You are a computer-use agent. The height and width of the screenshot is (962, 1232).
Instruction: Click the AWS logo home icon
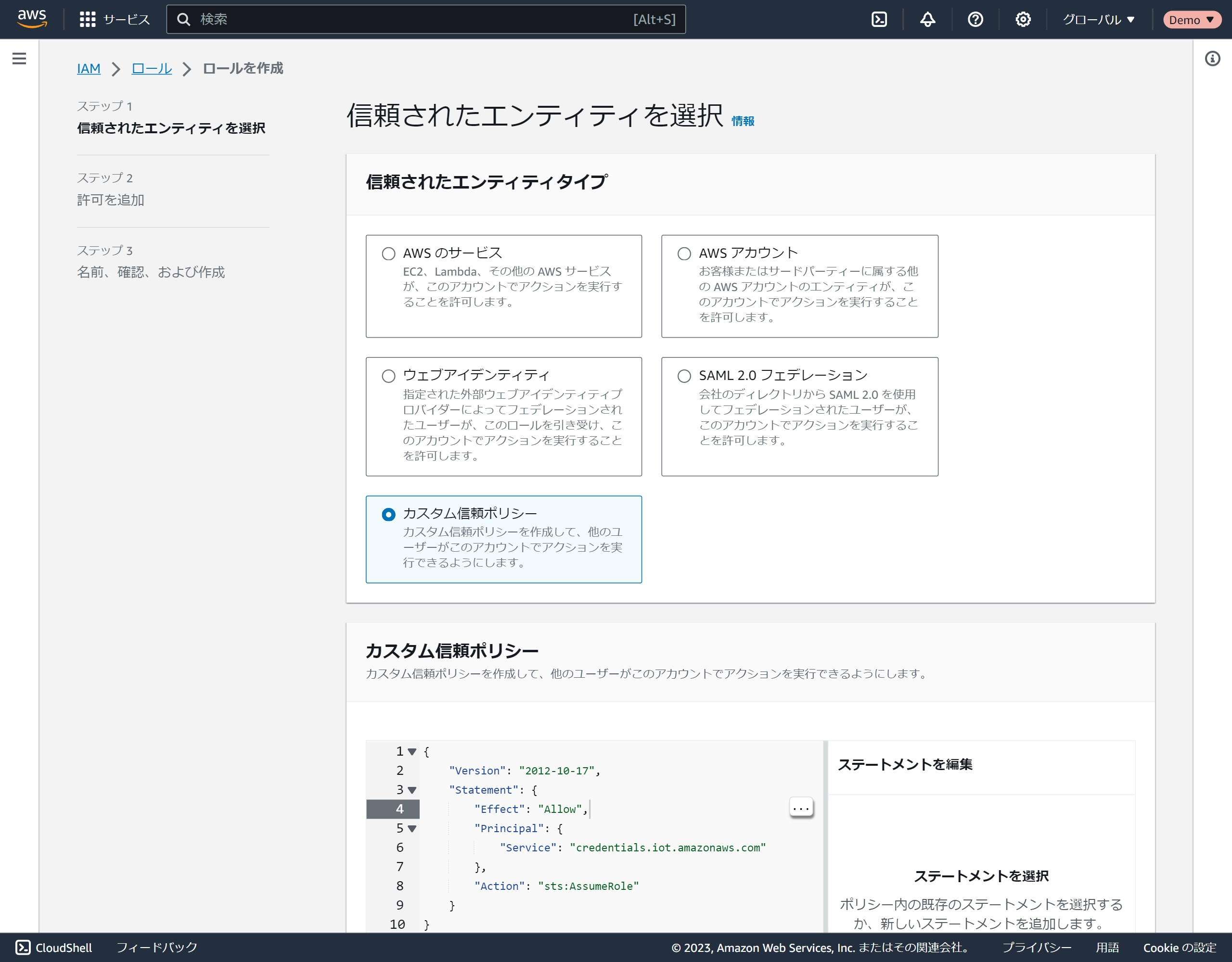point(32,19)
